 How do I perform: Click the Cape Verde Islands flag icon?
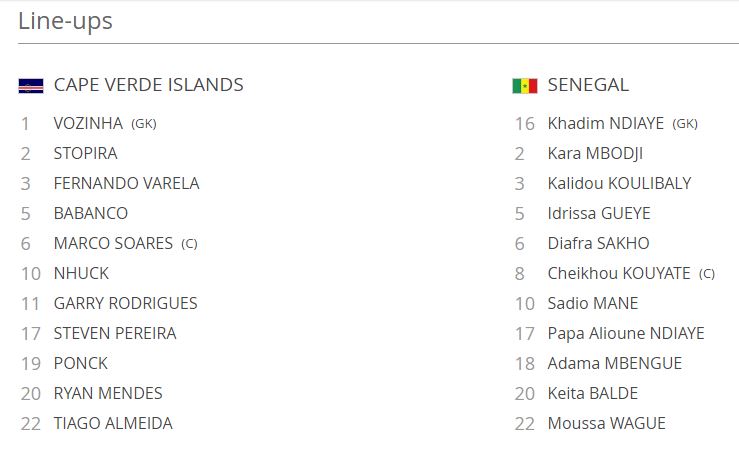(30, 86)
